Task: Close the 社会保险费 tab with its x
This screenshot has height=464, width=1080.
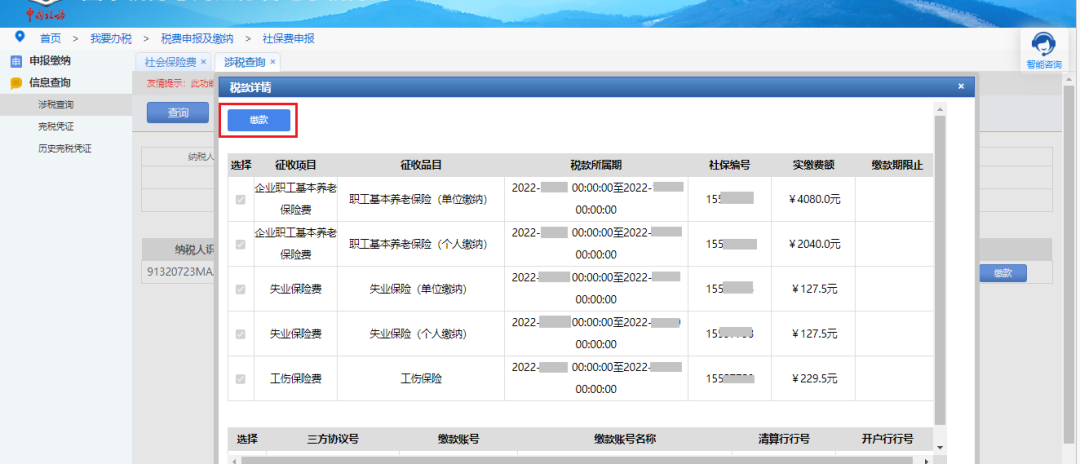Action: (203, 62)
